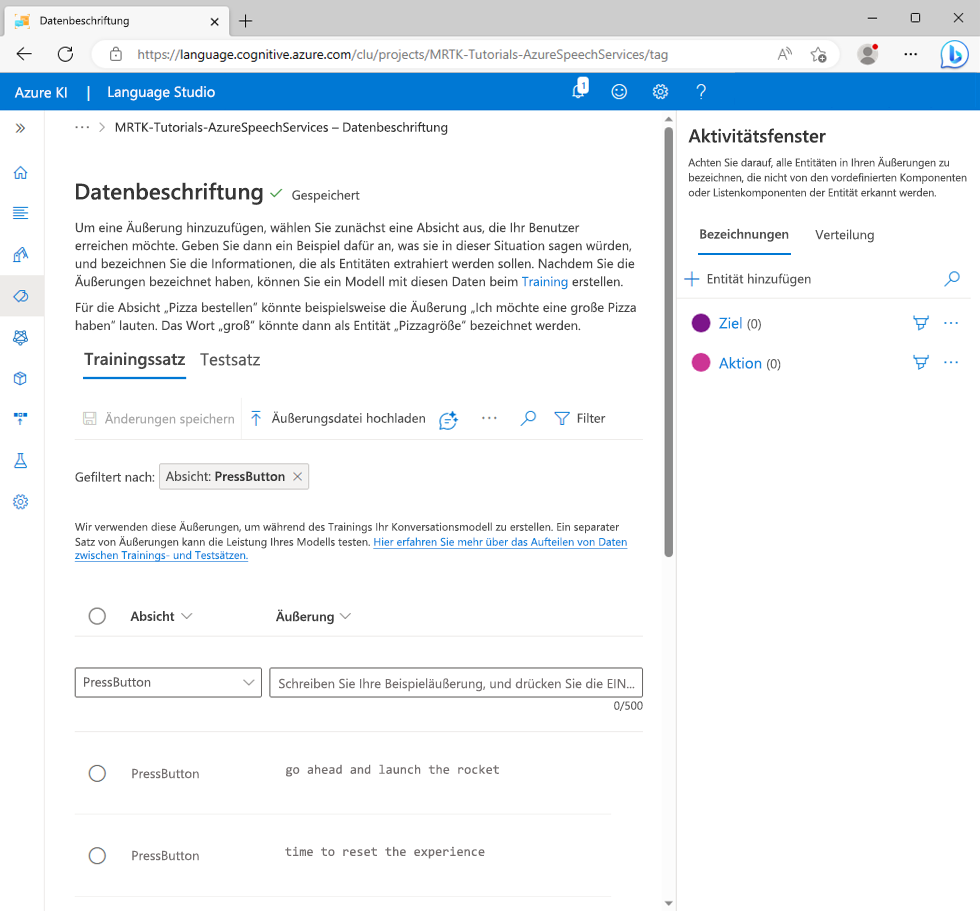Viewport: 980px width, 911px height.
Task: Open the Home icon in sidebar
Action: [x=20, y=173]
